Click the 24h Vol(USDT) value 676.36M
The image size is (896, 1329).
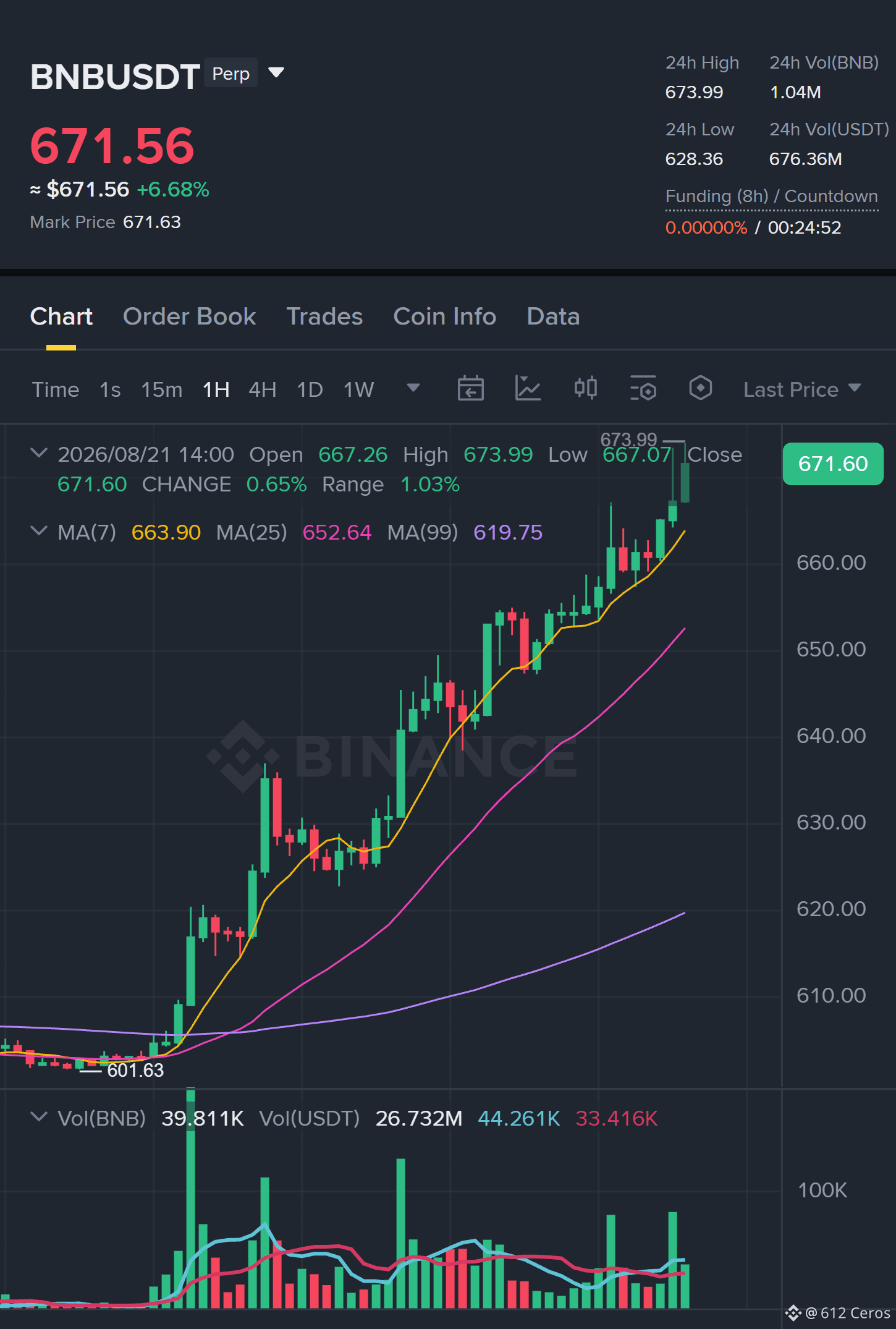805,159
